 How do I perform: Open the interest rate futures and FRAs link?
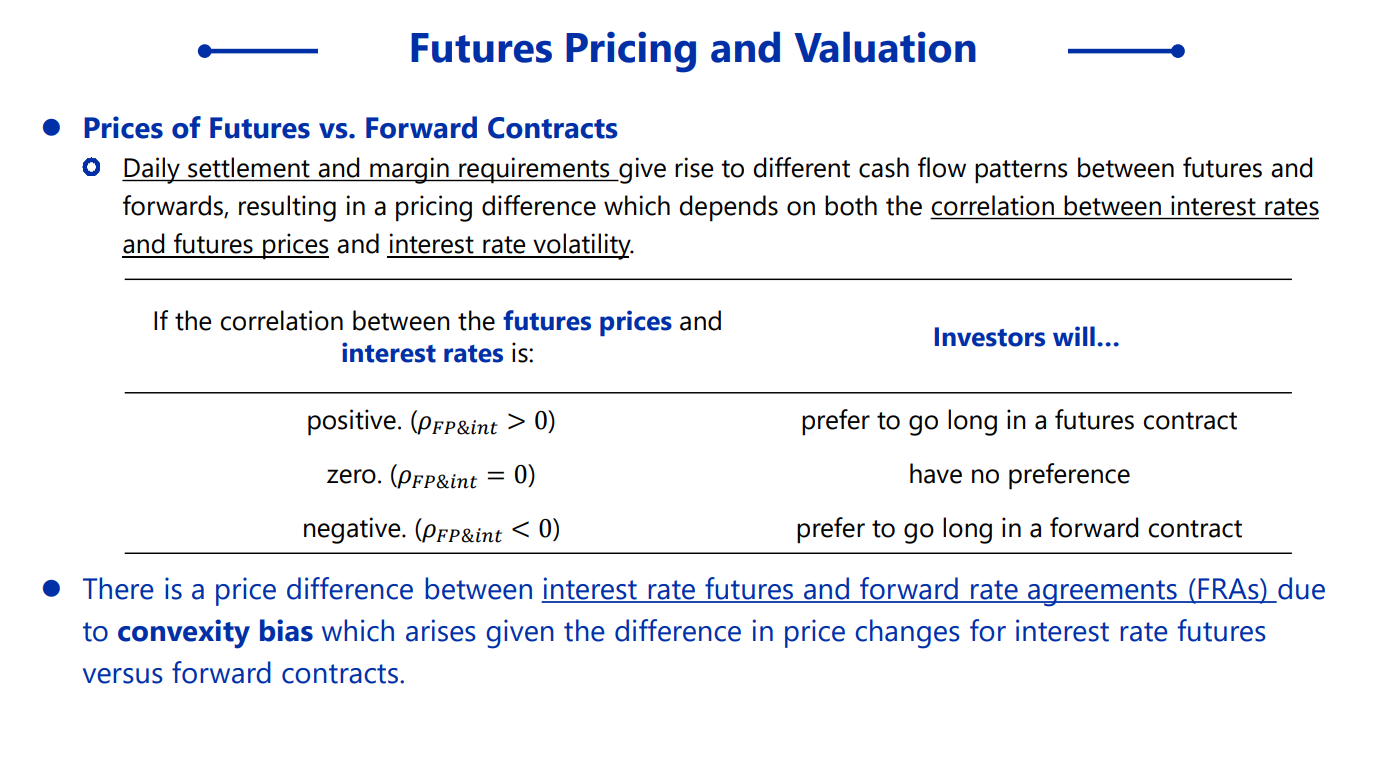908,590
